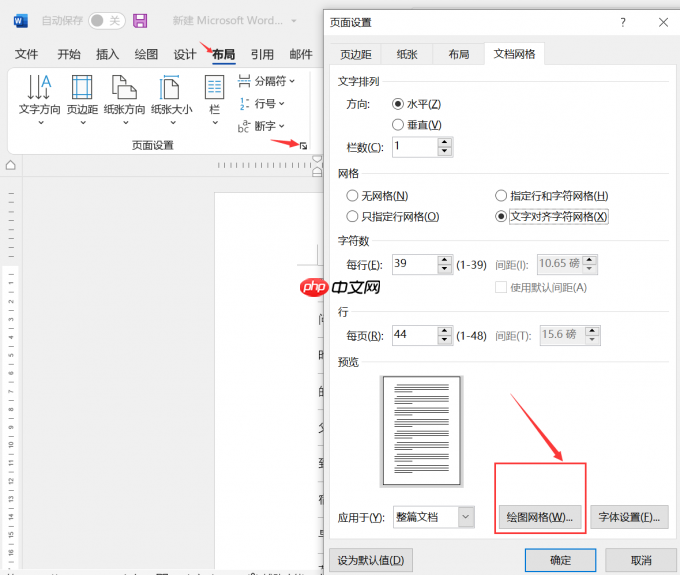
Task: Open the 栏 columns tool
Action: pos(215,95)
